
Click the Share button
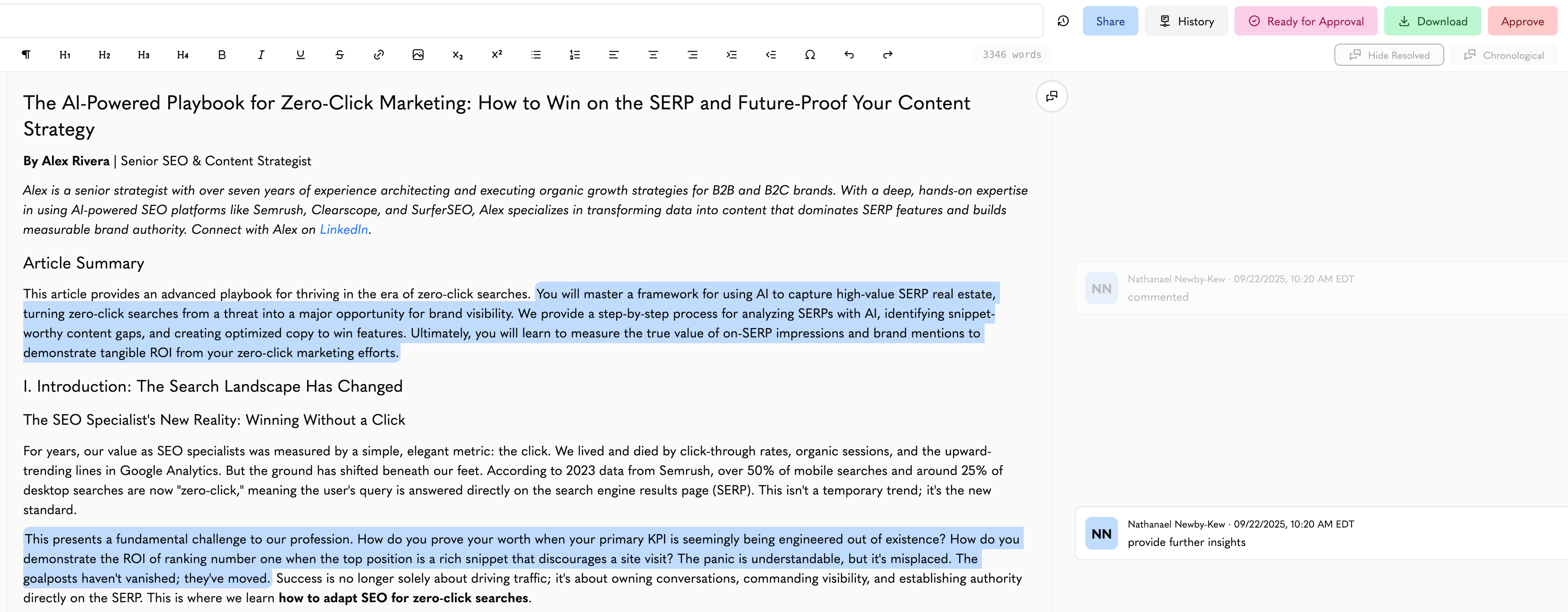coord(1110,21)
